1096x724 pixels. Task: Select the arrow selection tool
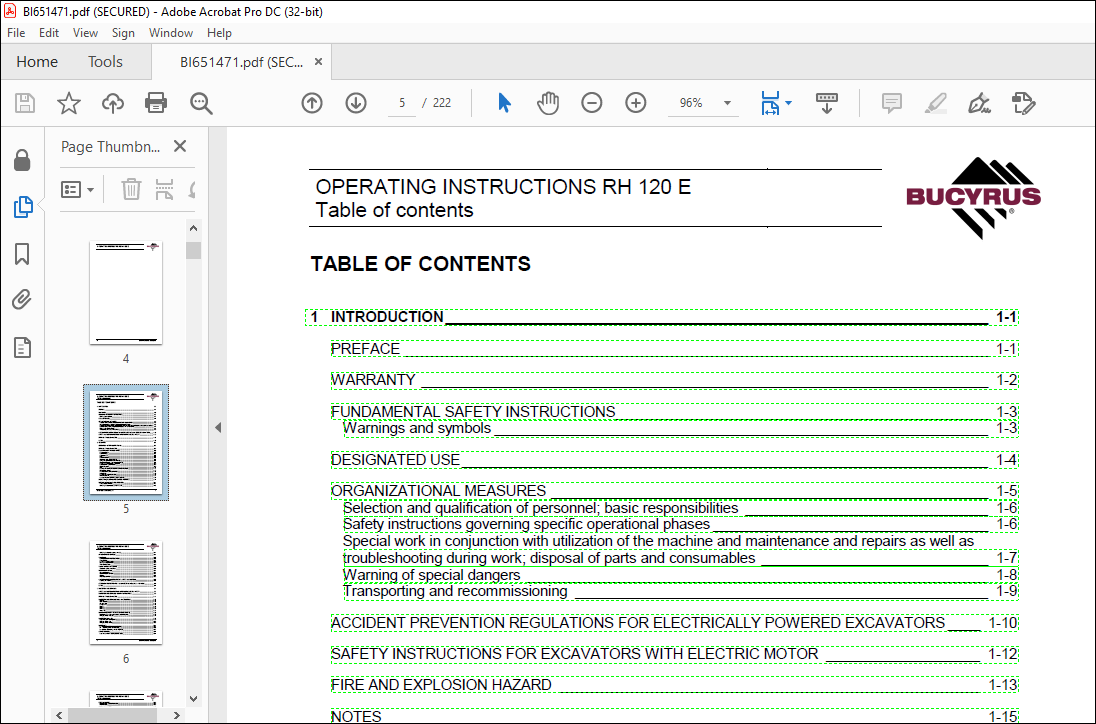tap(504, 103)
